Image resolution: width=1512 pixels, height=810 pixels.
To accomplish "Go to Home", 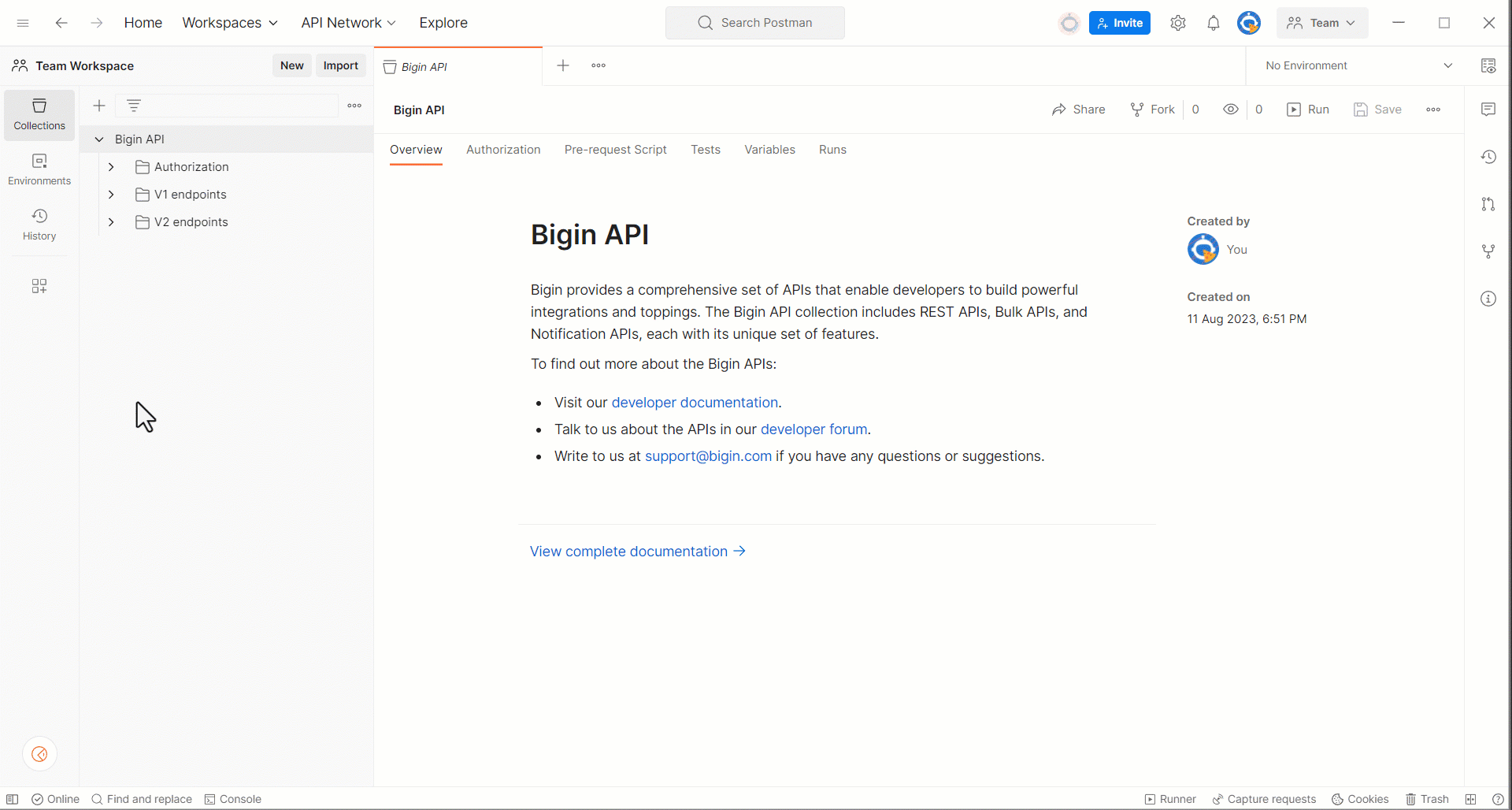I will [x=143, y=23].
